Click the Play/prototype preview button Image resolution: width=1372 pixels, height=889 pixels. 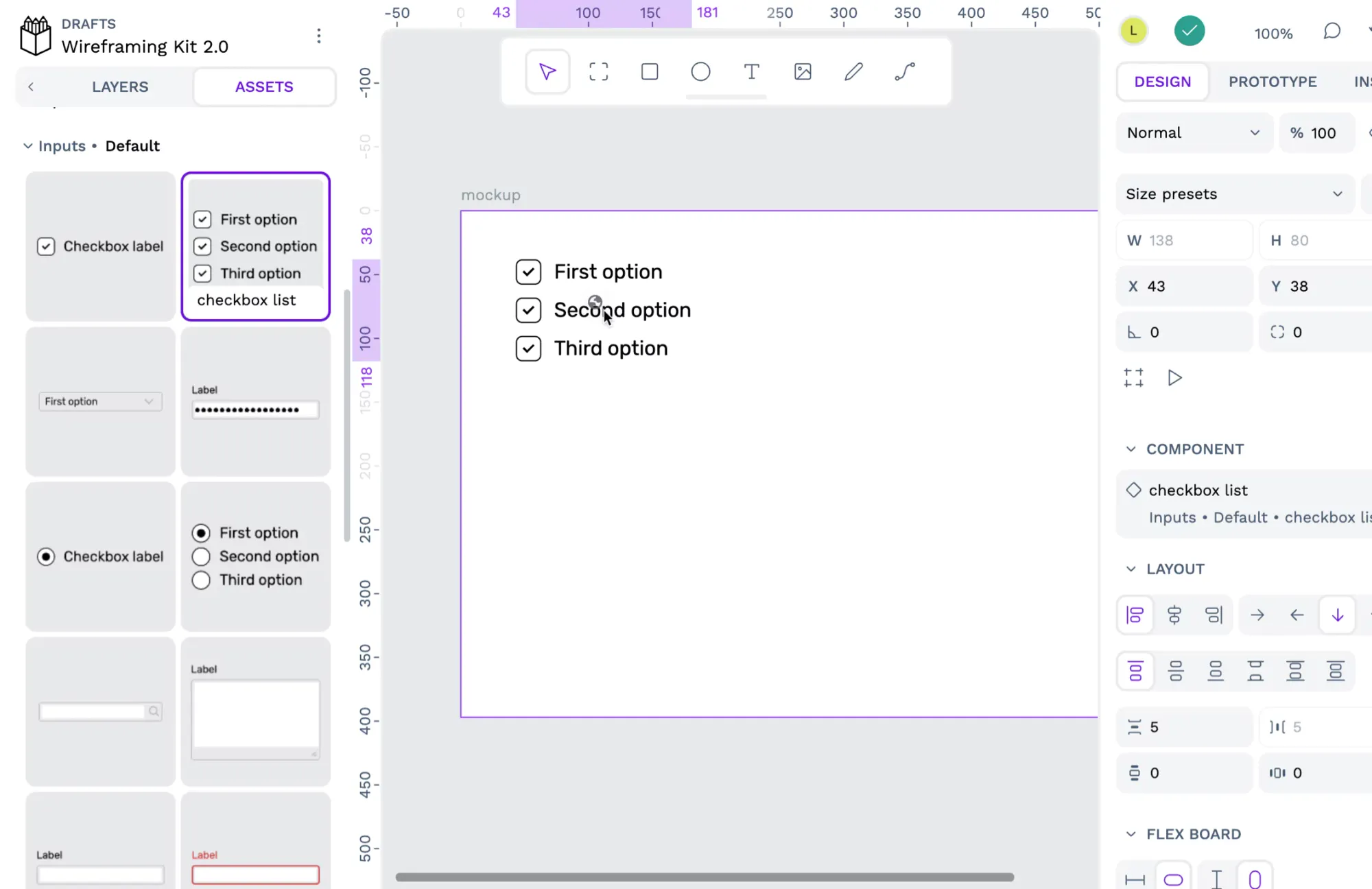[x=1175, y=378]
